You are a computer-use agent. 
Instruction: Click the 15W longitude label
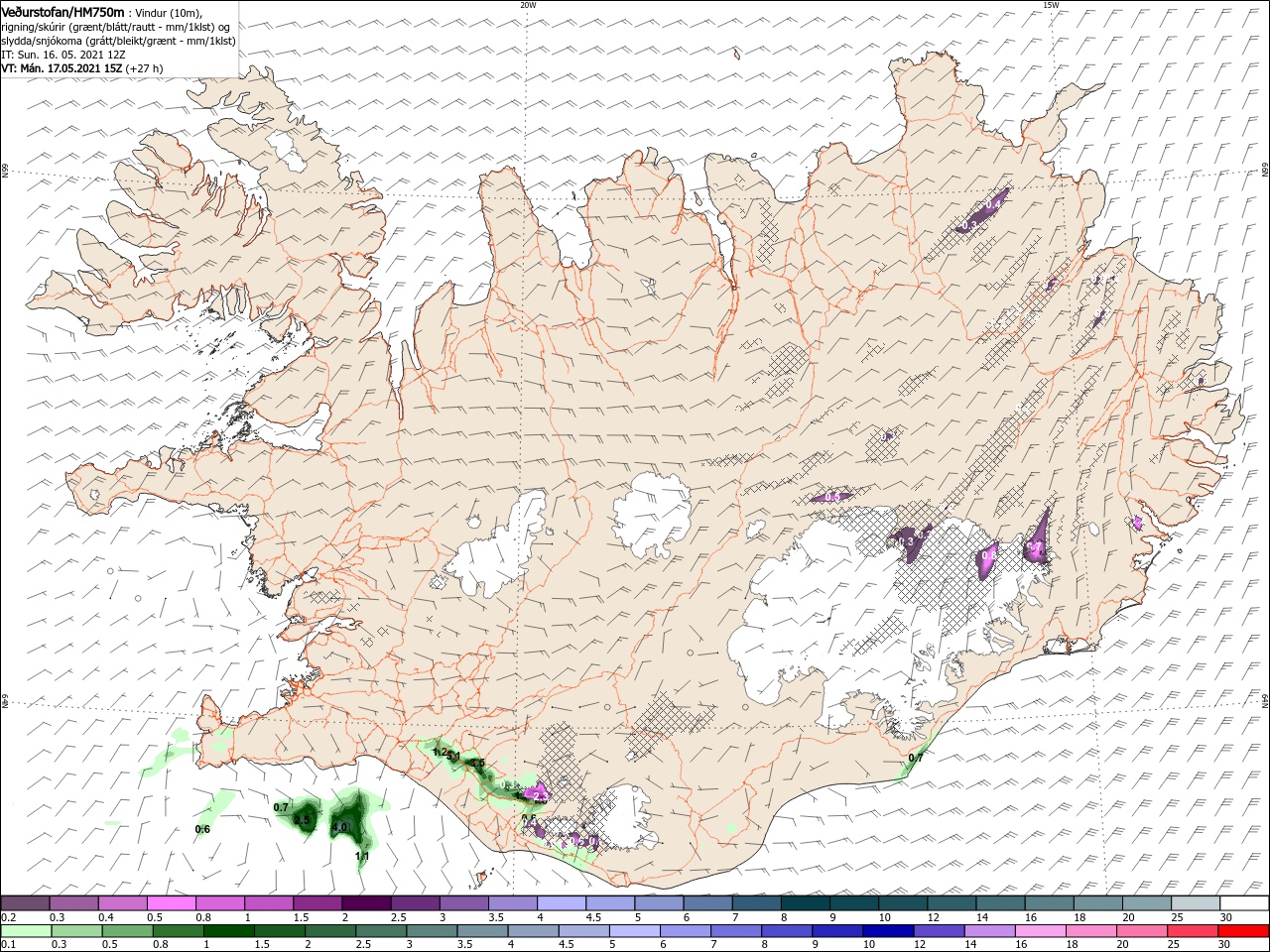pos(1050,5)
